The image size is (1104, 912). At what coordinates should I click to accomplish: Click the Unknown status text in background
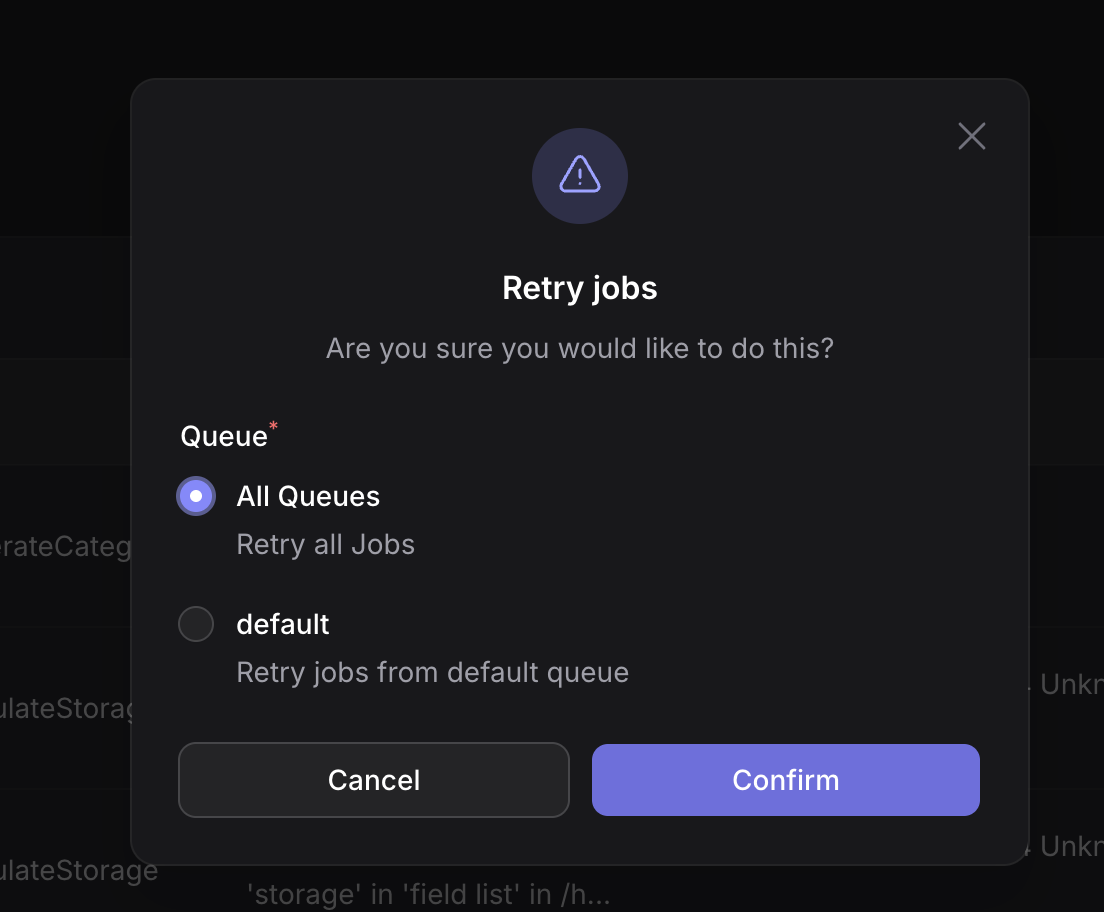click(x=1070, y=684)
